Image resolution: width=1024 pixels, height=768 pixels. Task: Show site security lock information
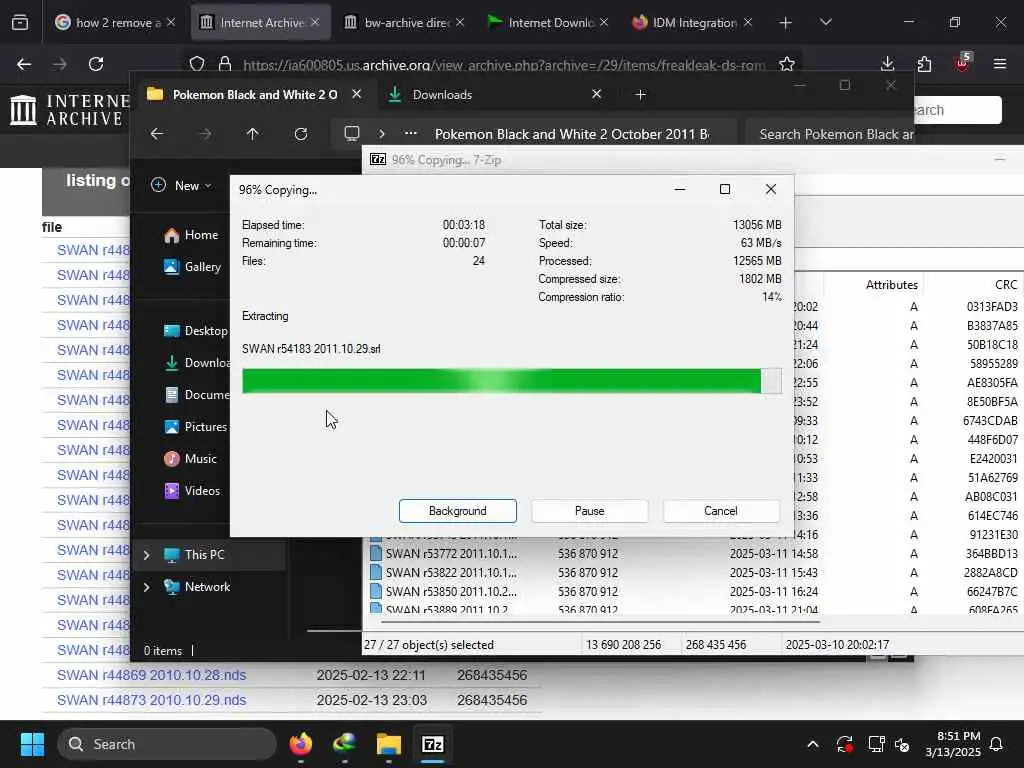pos(225,64)
